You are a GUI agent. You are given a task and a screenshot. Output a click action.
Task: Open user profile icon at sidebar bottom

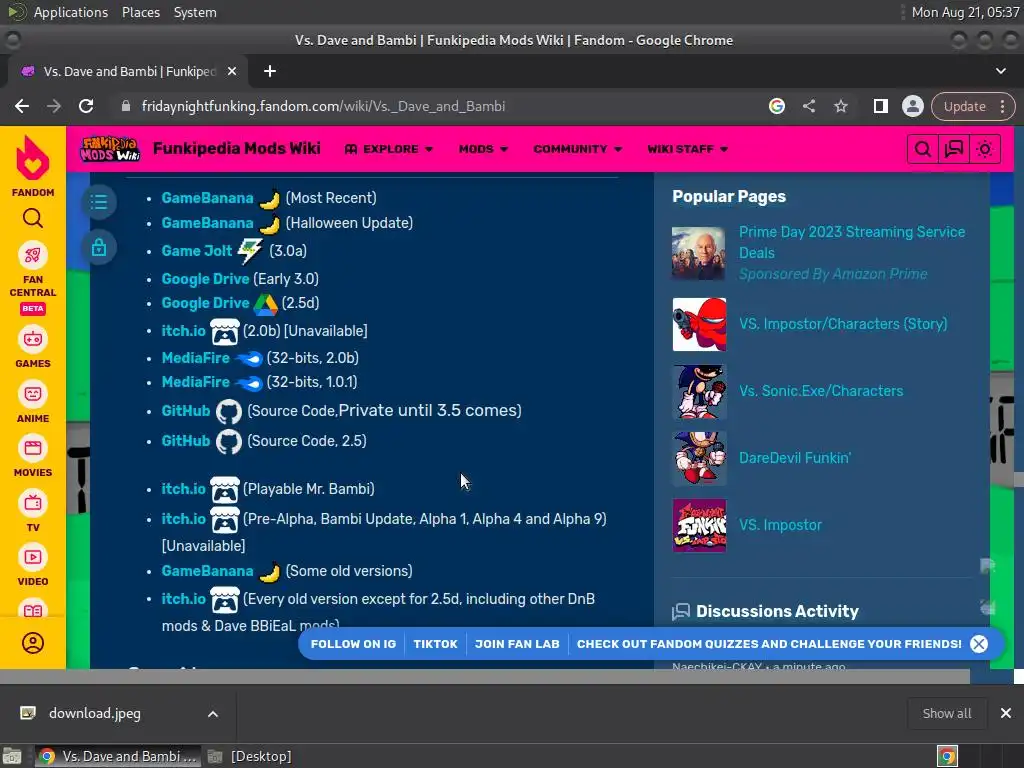click(x=33, y=643)
